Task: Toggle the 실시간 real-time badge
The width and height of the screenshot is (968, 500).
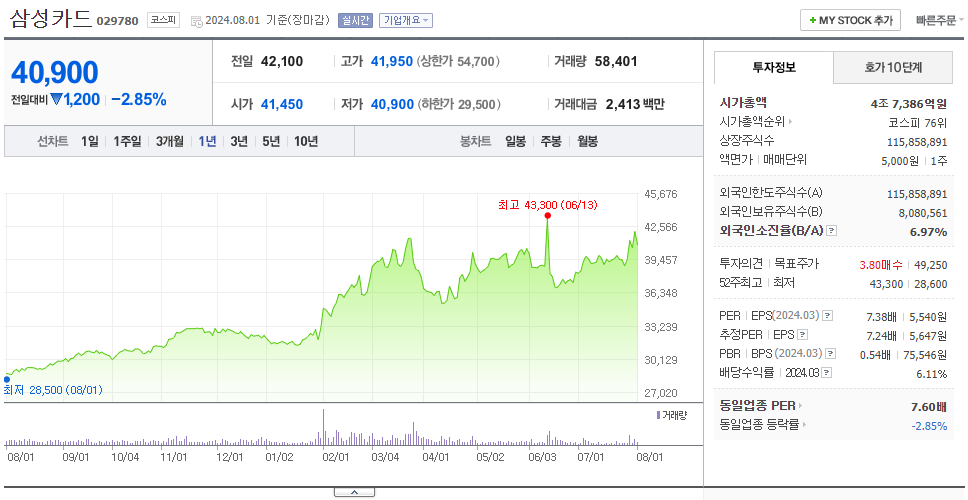Action: 355,20
